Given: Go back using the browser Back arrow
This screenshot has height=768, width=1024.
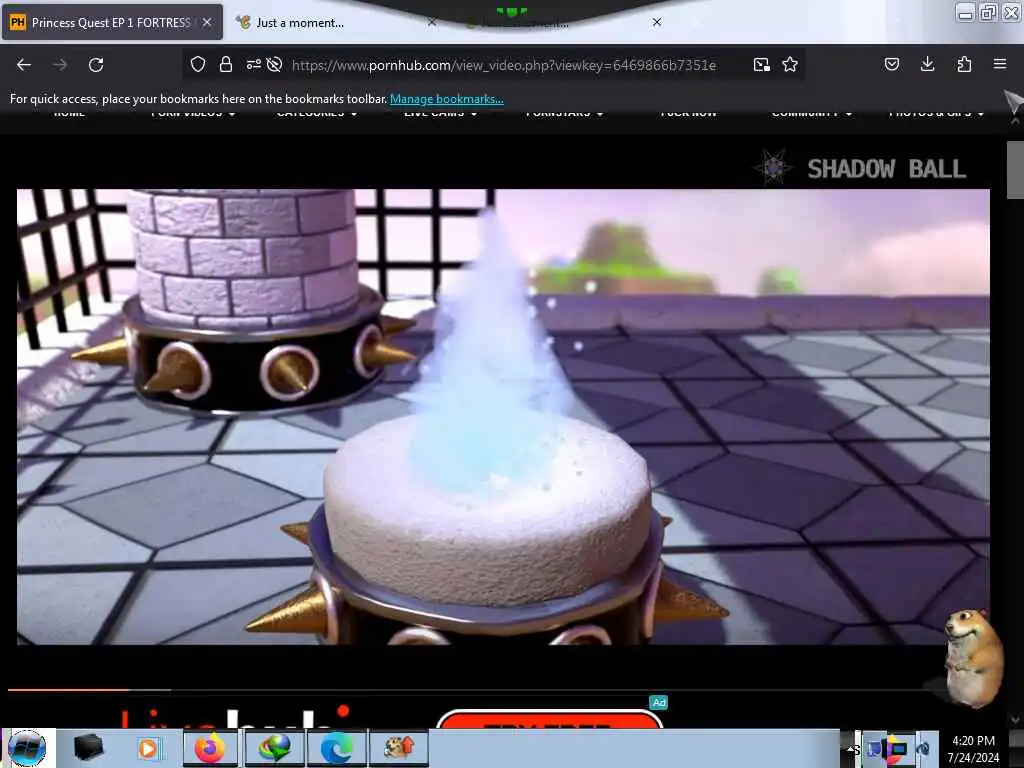Looking at the screenshot, I should pyautogui.click(x=24, y=65).
